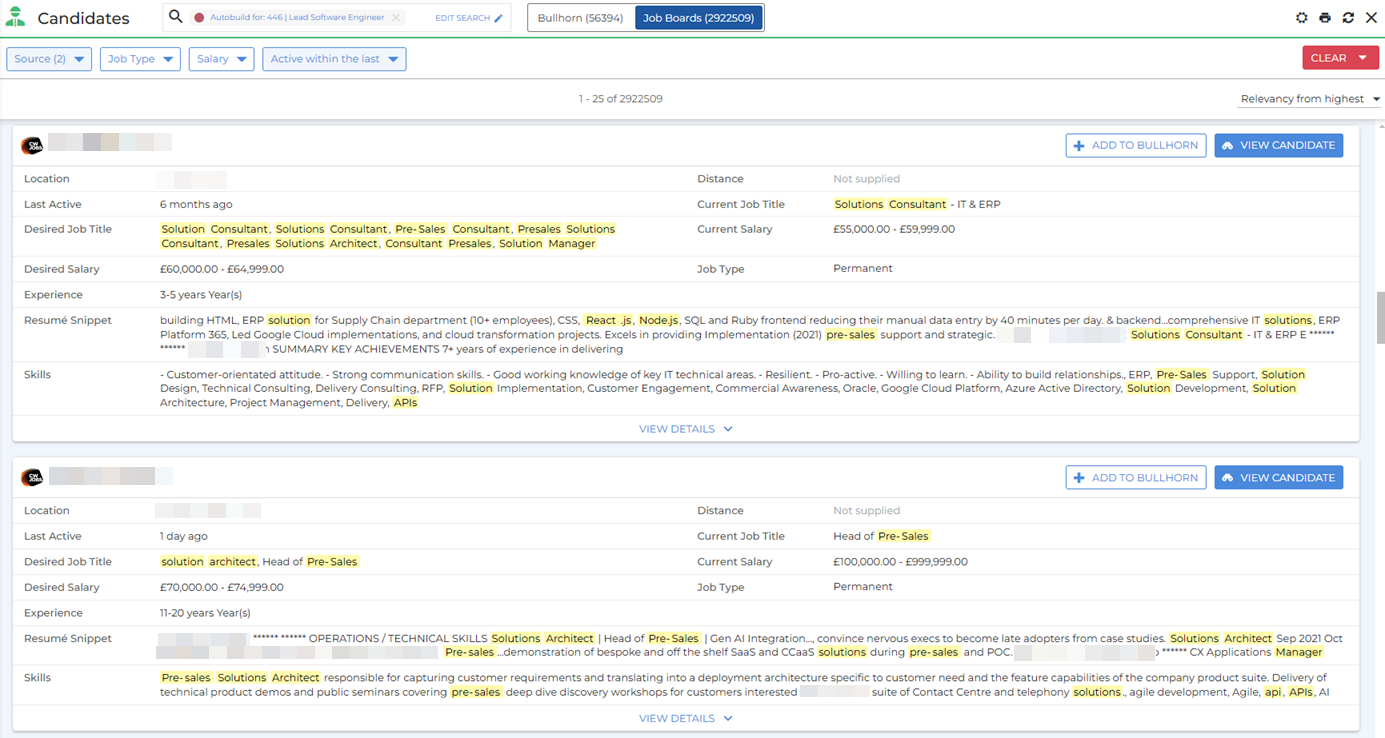Screen dimensions: 1385x738
Task: Open the Relevancy from highest sort dropdown
Action: click(1309, 99)
